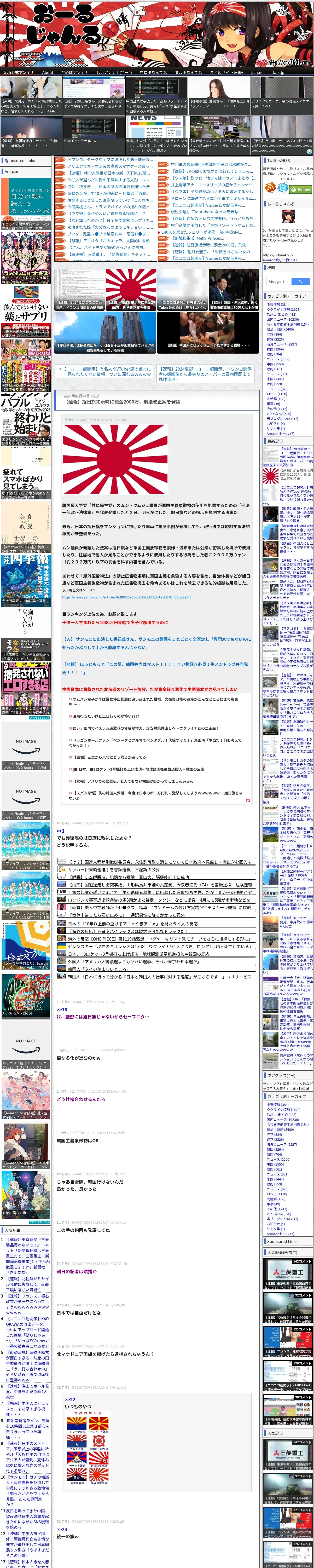
Task: Open the http://crx7601.com header link
Action: coord(289,62)
